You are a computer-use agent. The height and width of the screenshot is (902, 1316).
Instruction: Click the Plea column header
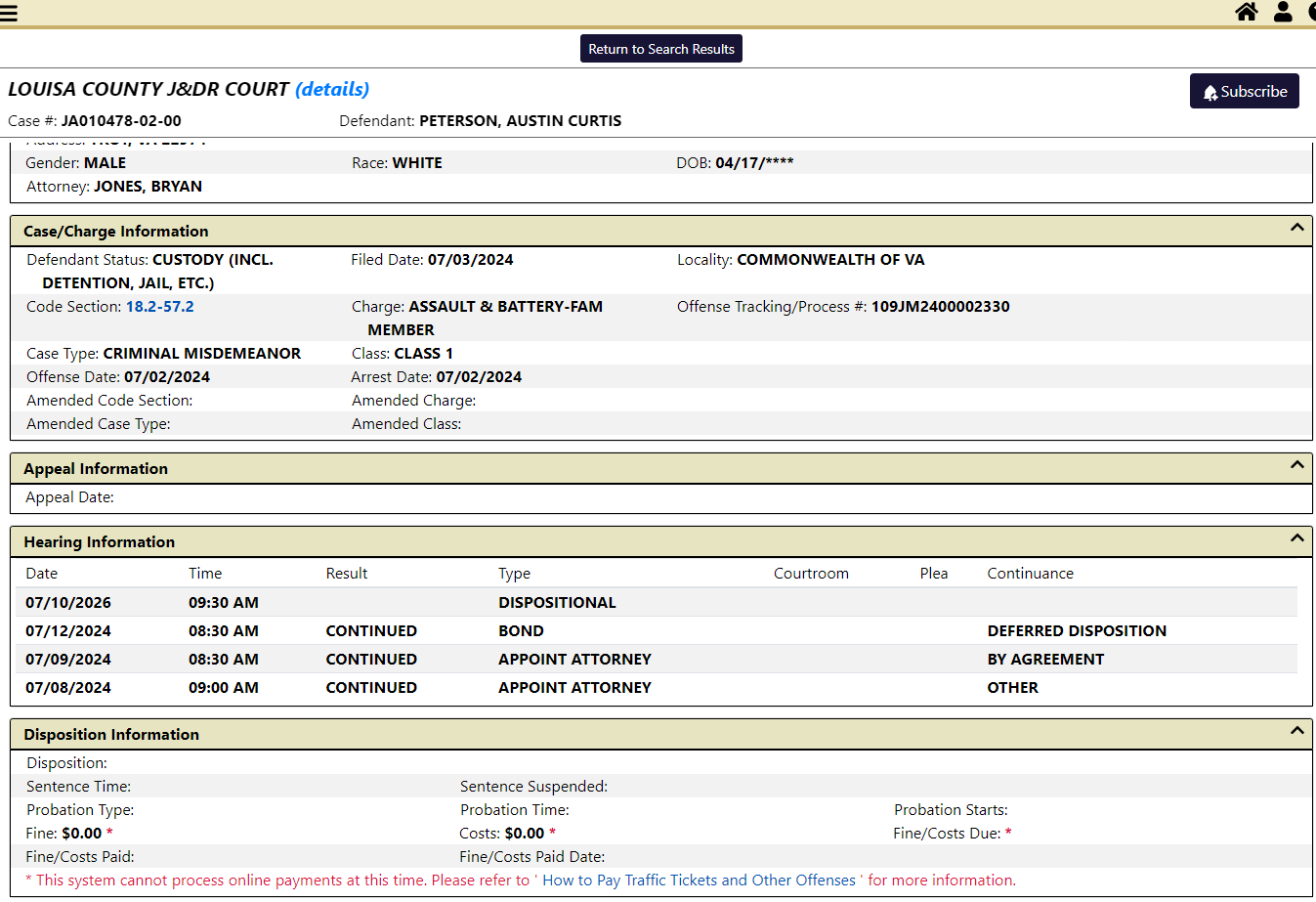[x=934, y=574]
